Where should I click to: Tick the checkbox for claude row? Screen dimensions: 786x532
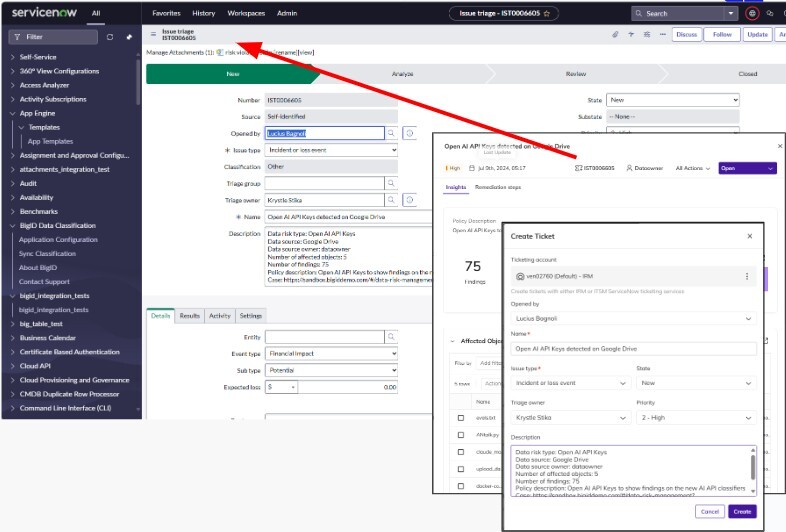461,452
